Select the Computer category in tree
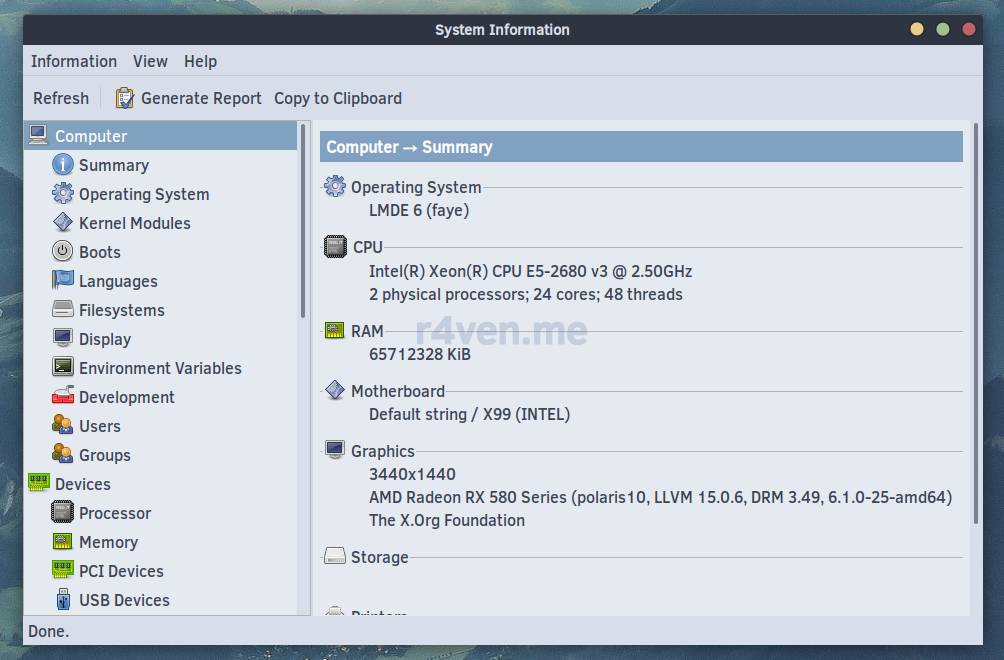 point(91,136)
